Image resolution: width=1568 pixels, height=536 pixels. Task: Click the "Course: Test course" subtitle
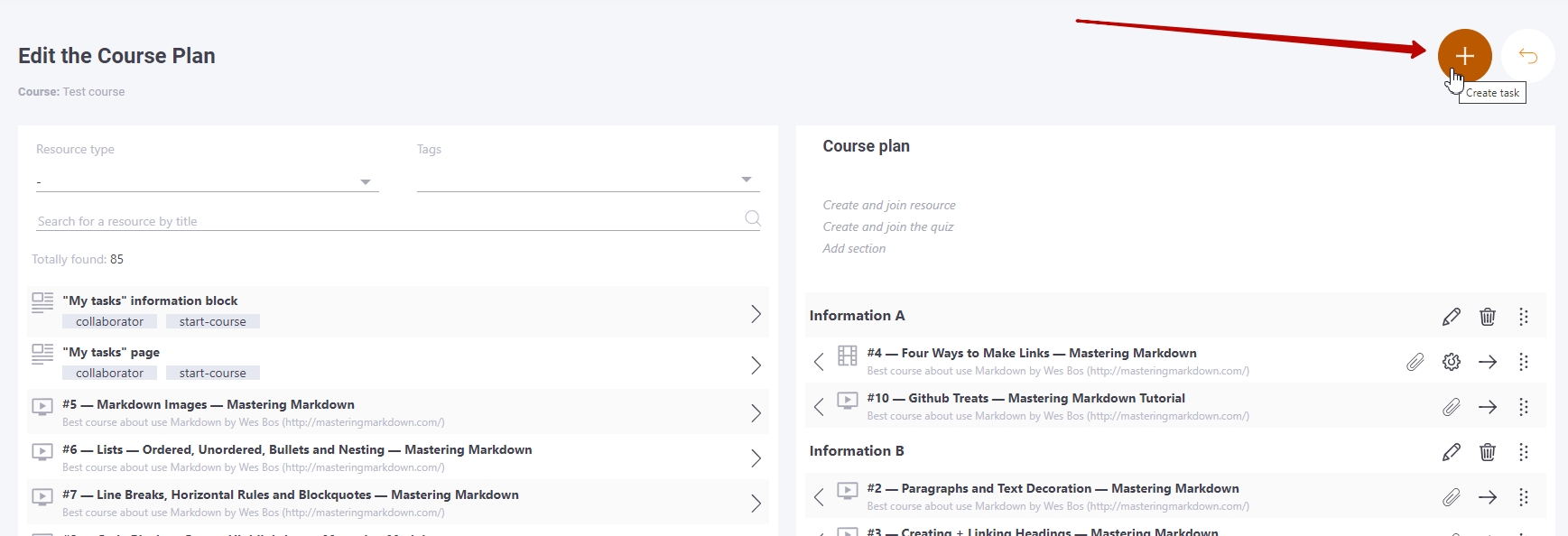pyautogui.click(x=71, y=91)
